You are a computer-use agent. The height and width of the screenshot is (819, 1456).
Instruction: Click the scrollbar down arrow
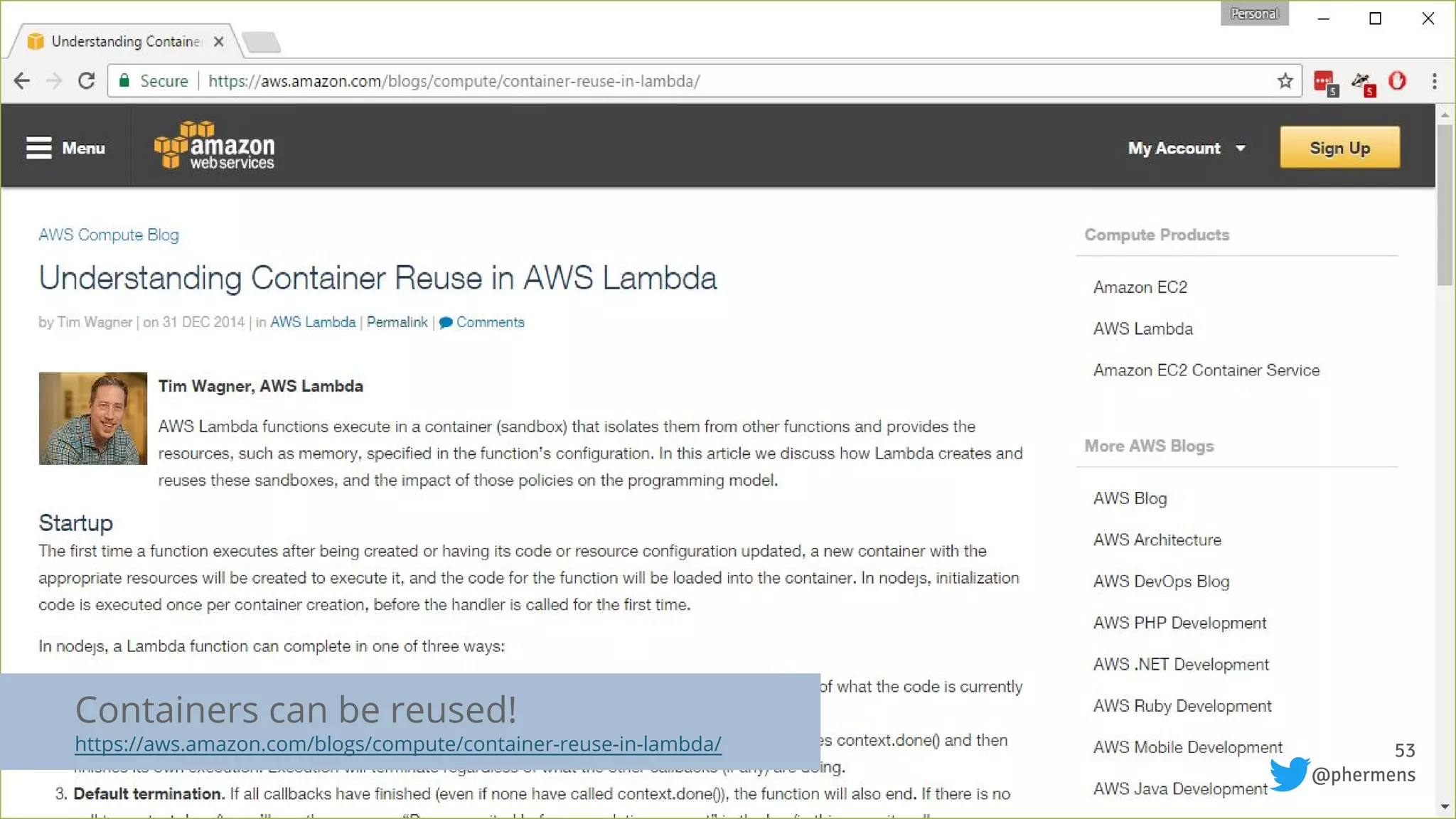tap(1444, 806)
